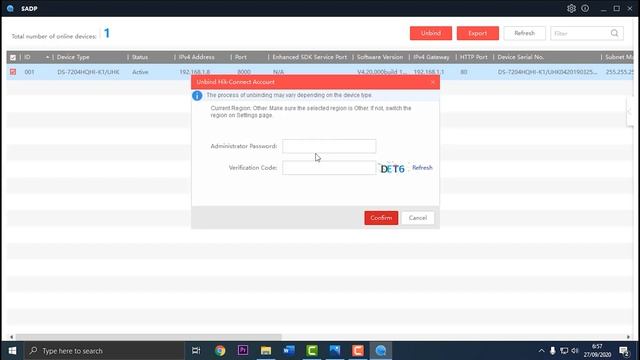Focus the Administrator Password field
The image size is (640, 360).
329,146
